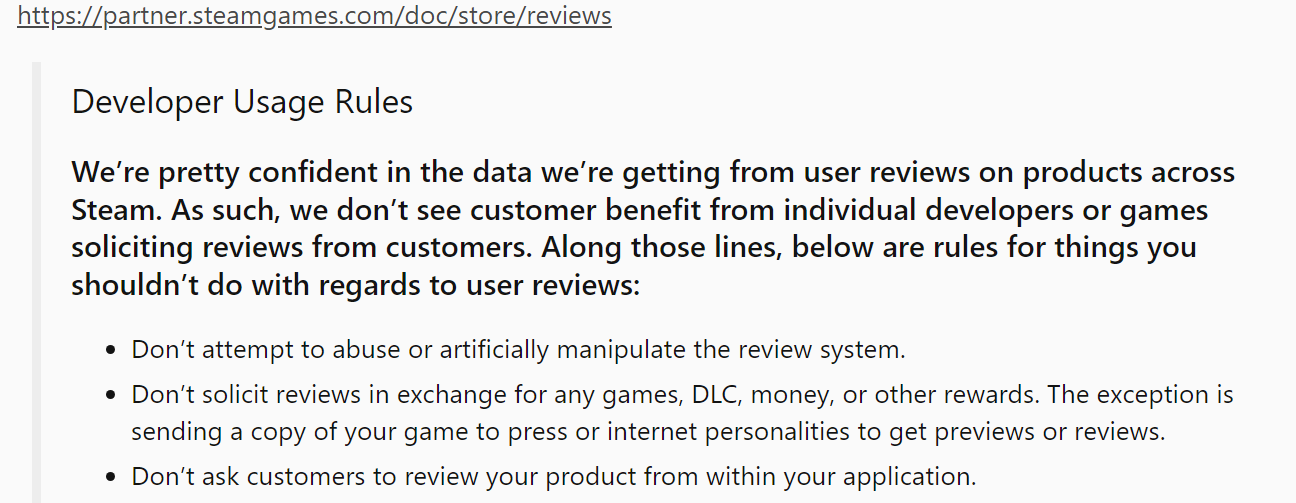The height and width of the screenshot is (503, 1296).
Task: Click the bullet dot before "Don't attempt to abuse"
Action: tap(111, 351)
